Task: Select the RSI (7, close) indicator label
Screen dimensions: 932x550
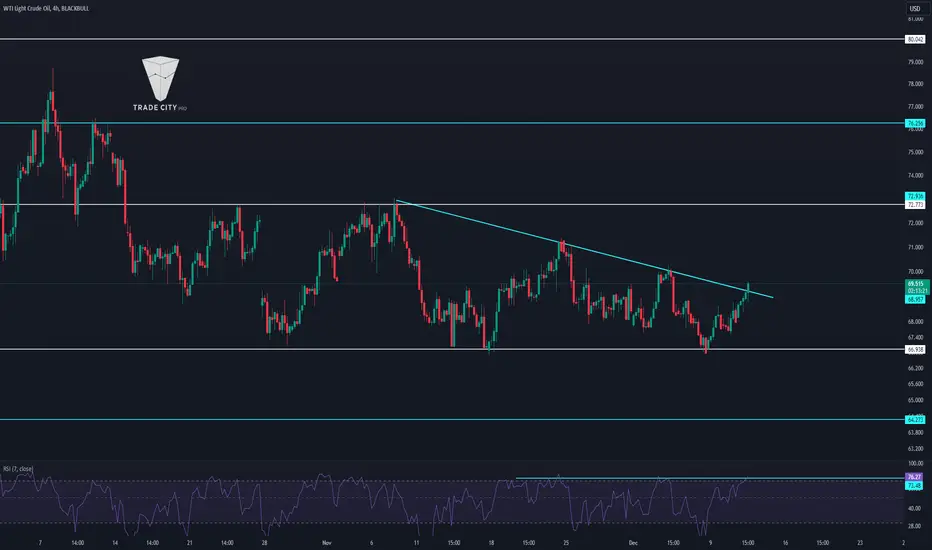Action: coord(18,469)
